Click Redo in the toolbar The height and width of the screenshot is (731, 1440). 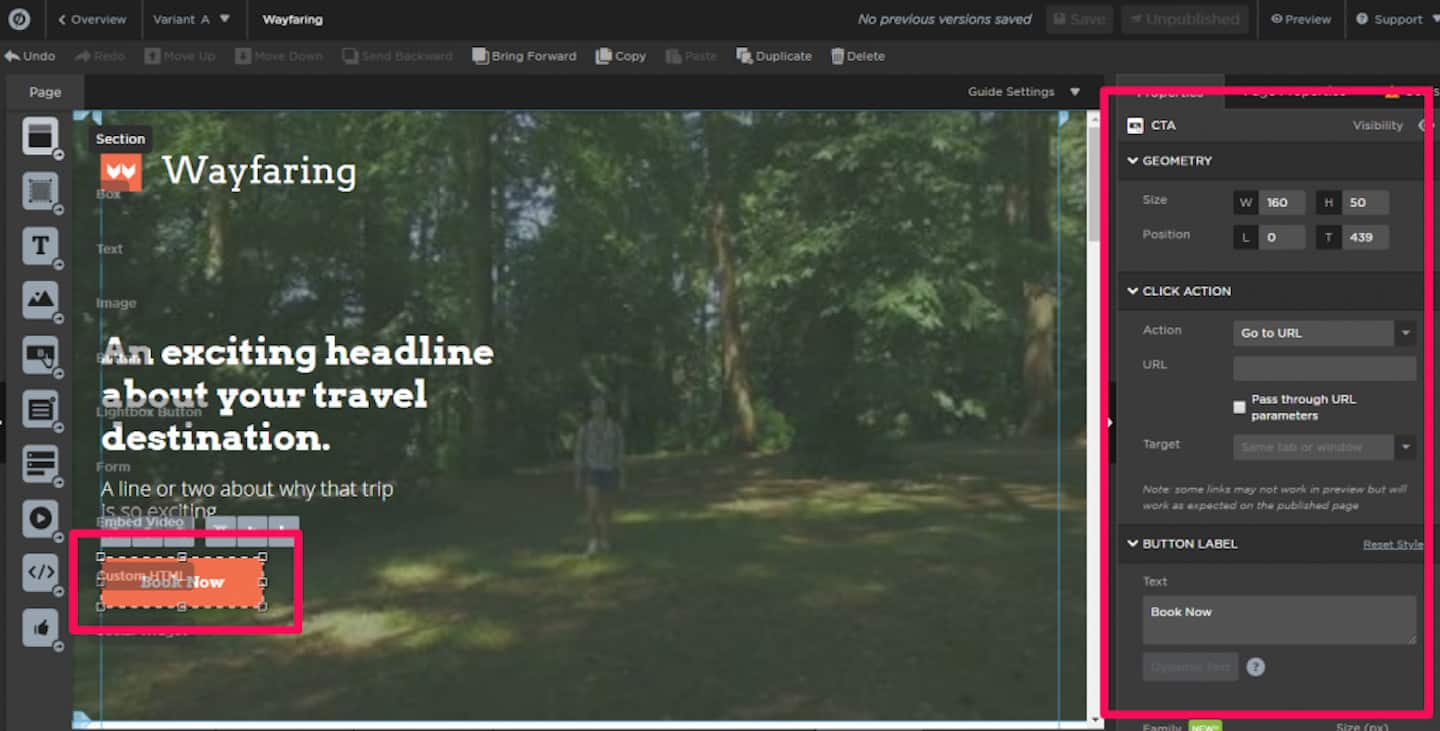pyautogui.click(x=100, y=56)
